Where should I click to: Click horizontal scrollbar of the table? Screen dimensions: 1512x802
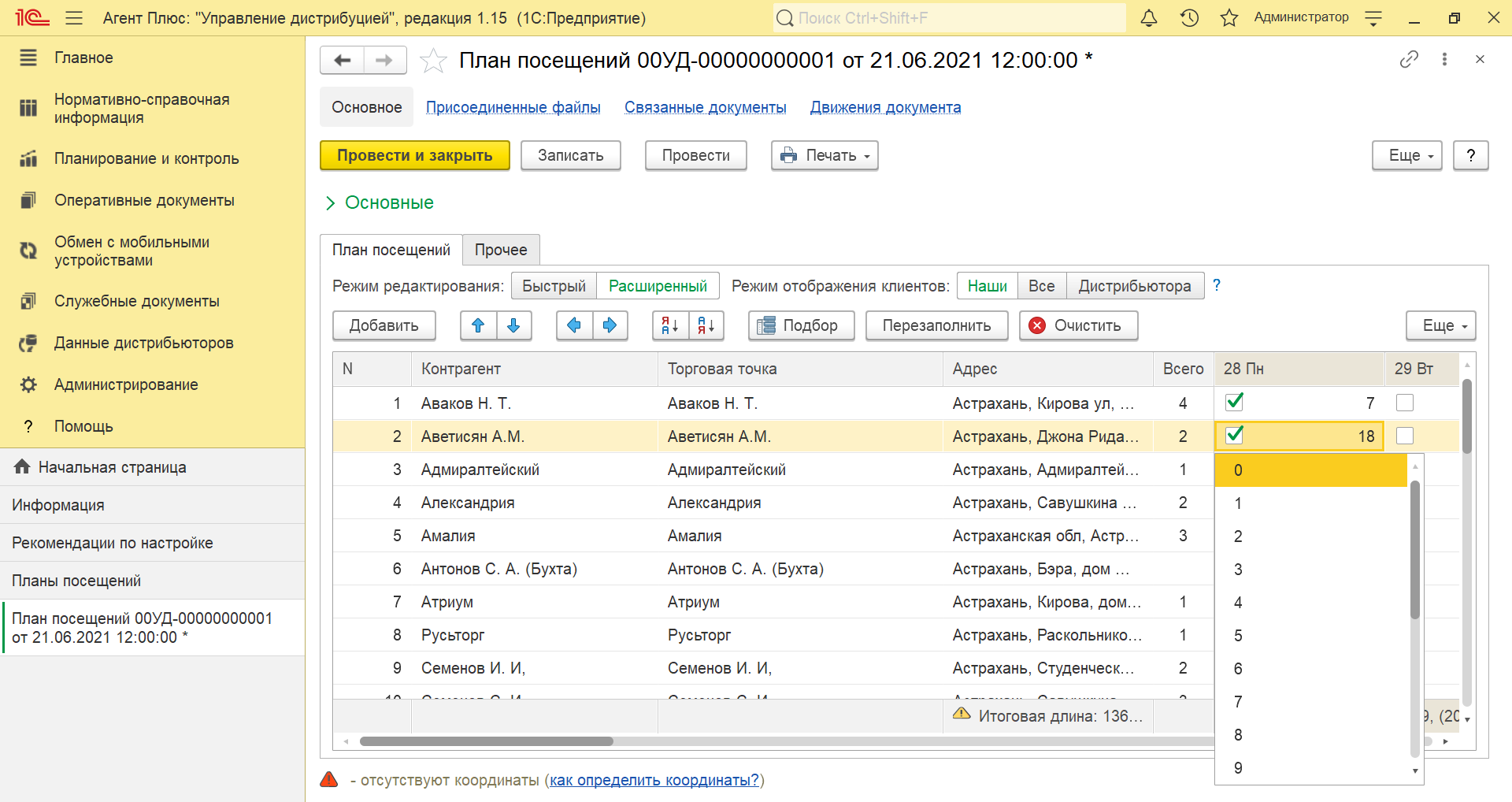pyautogui.click(x=487, y=741)
